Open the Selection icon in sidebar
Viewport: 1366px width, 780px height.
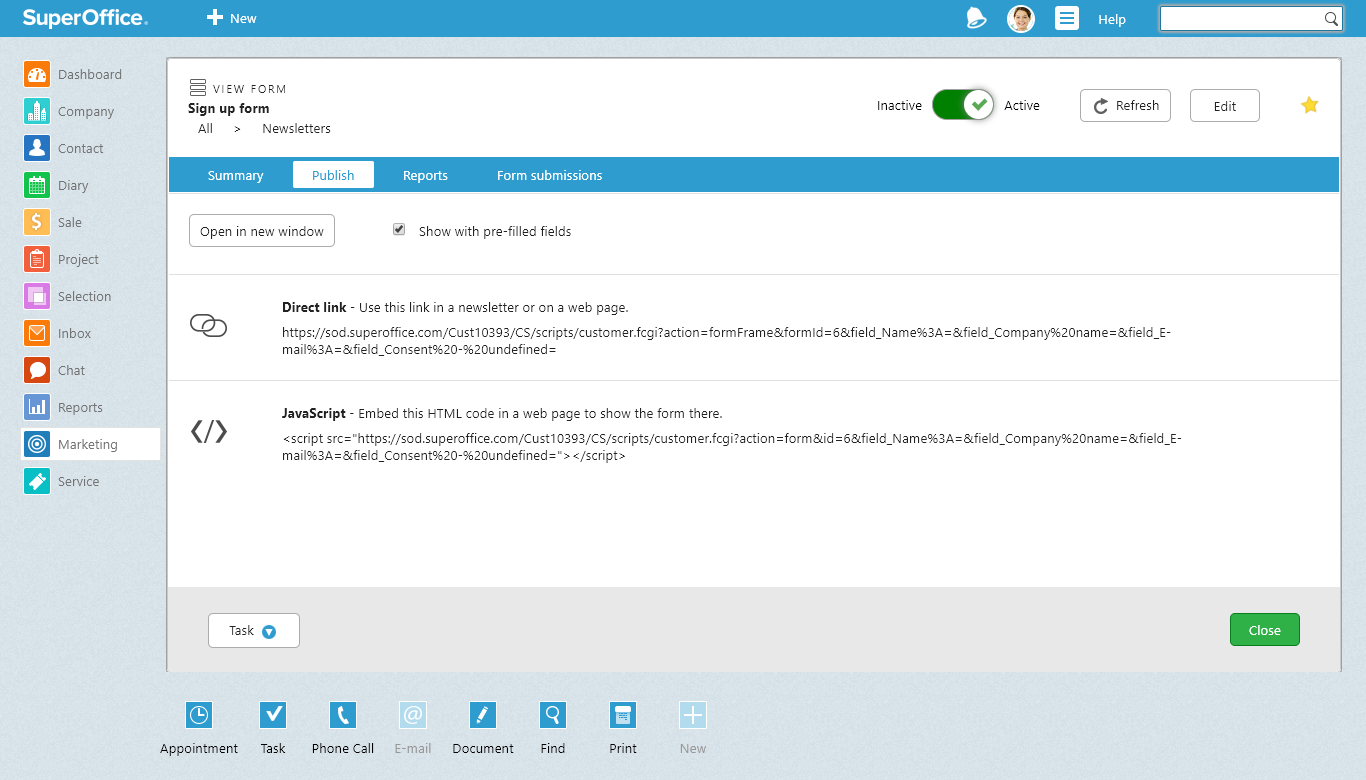[37, 296]
